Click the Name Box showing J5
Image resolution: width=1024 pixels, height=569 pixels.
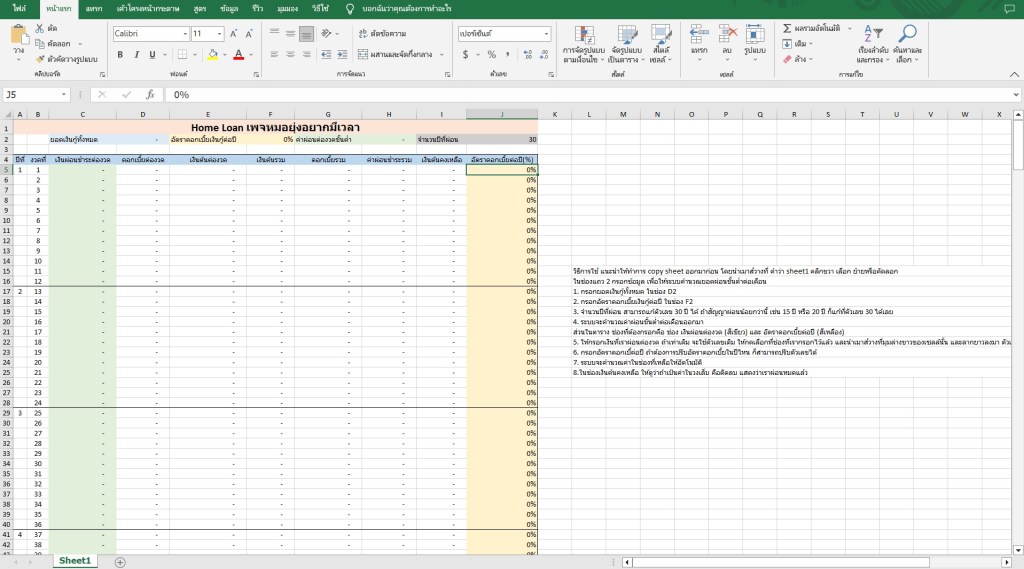click(30, 95)
